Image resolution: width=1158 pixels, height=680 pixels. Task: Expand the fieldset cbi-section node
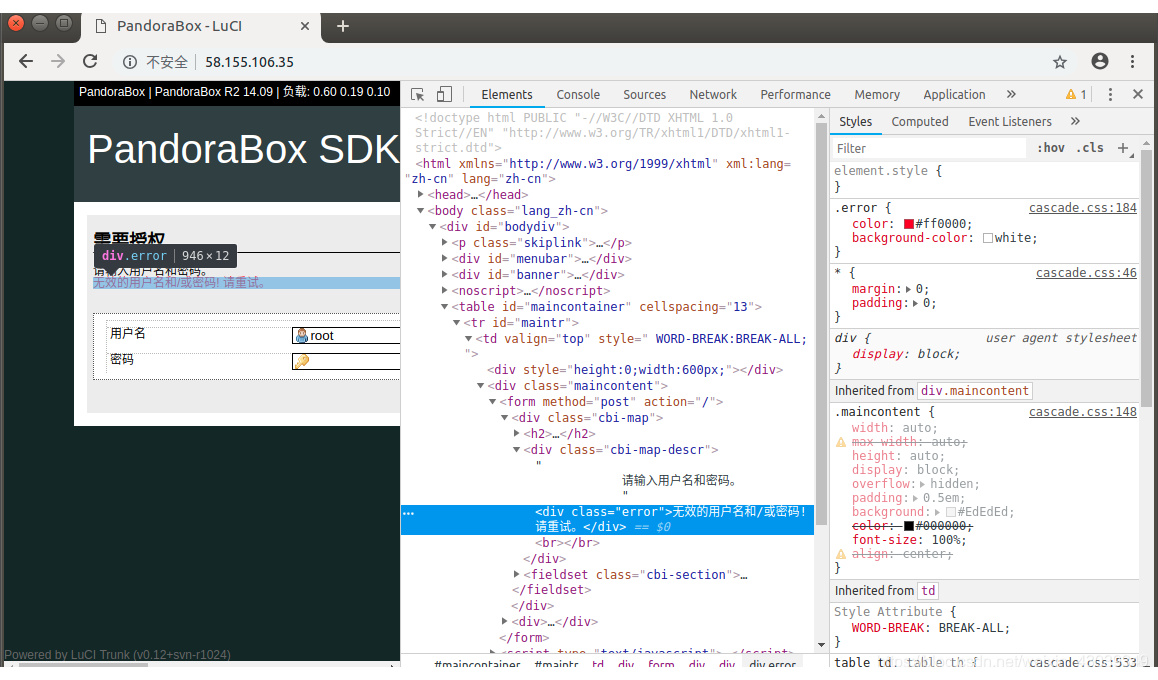pyautogui.click(x=517, y=574)
